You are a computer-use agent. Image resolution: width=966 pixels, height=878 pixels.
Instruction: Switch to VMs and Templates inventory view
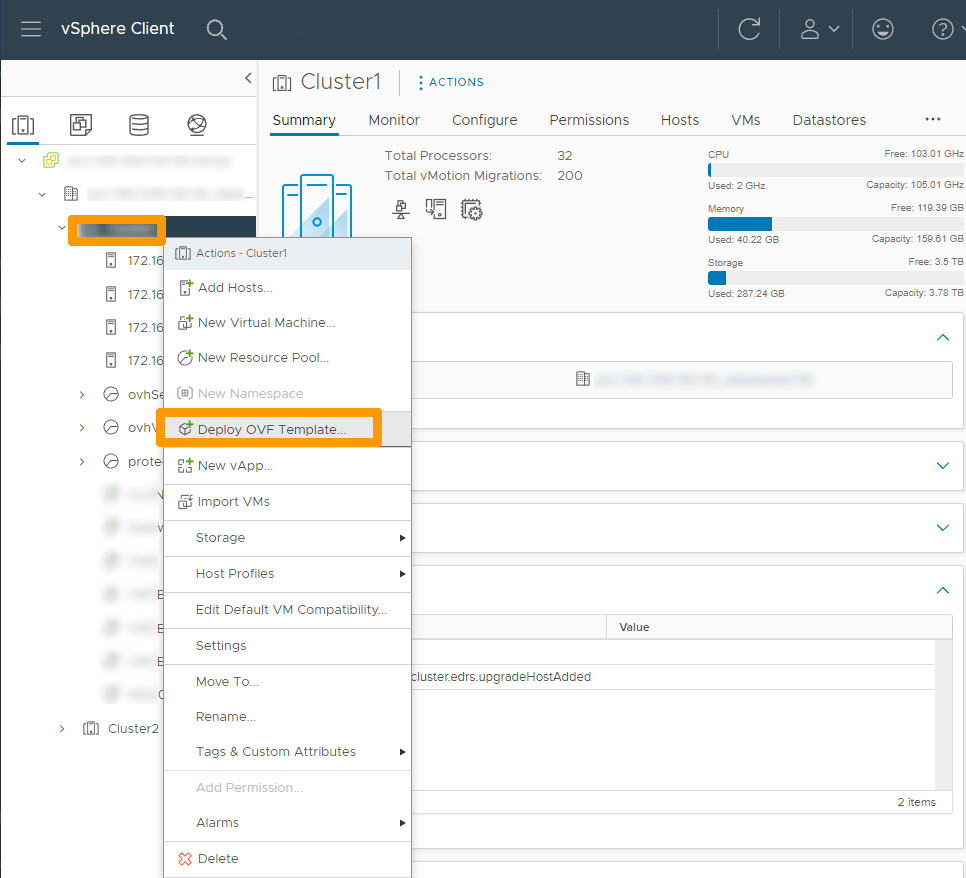pos(81,125)
